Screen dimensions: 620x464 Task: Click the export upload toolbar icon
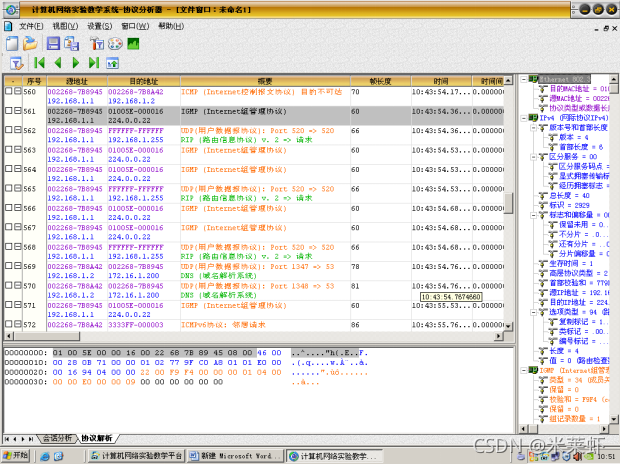pos(113,63)
